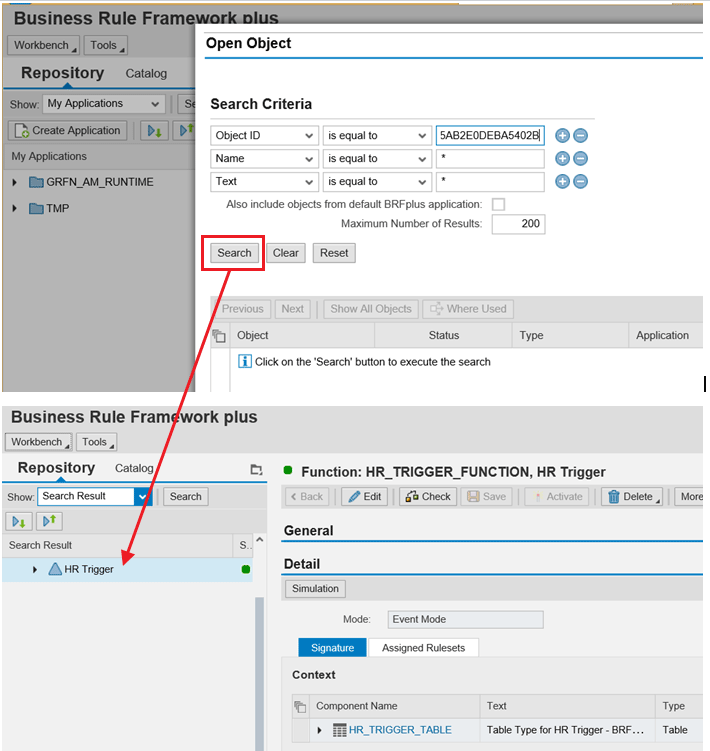This screenshot has height=751, width=710.
Task: Click Create Application button
Action: [68, 131]
